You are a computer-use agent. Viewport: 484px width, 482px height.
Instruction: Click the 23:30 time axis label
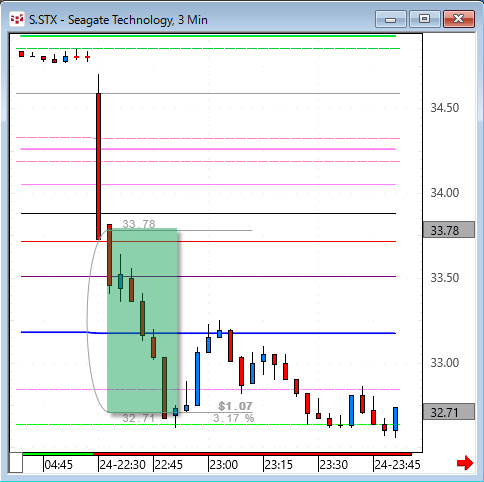coord(334,464)
